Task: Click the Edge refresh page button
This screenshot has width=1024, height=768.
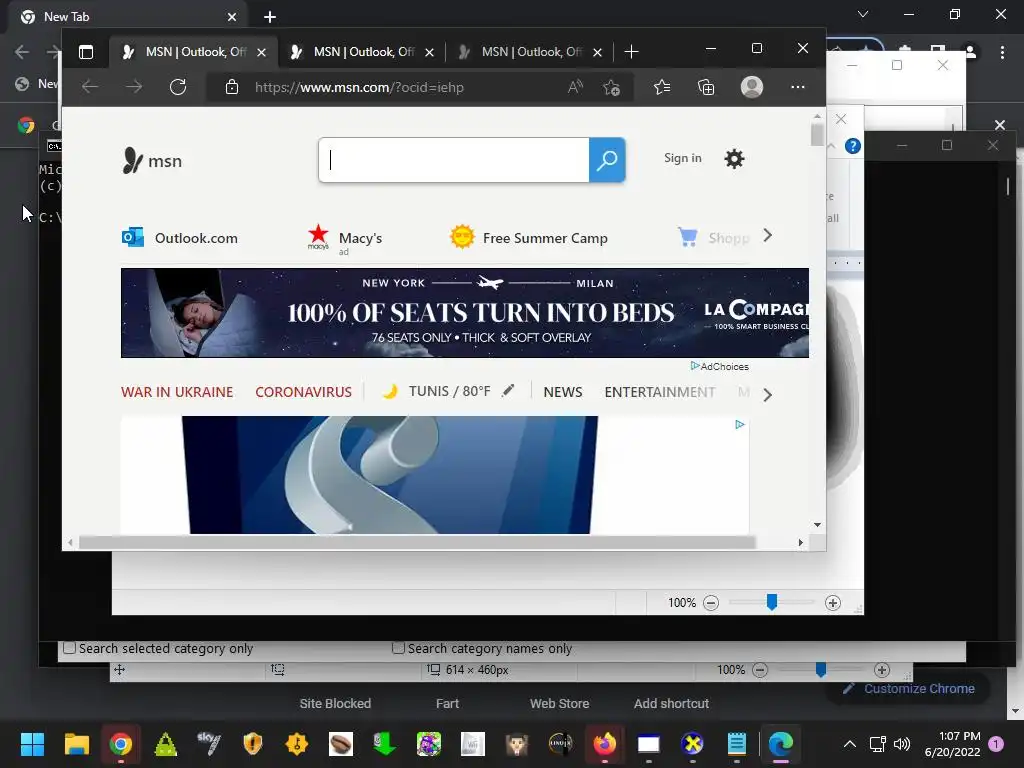Action: pos(178,87)
